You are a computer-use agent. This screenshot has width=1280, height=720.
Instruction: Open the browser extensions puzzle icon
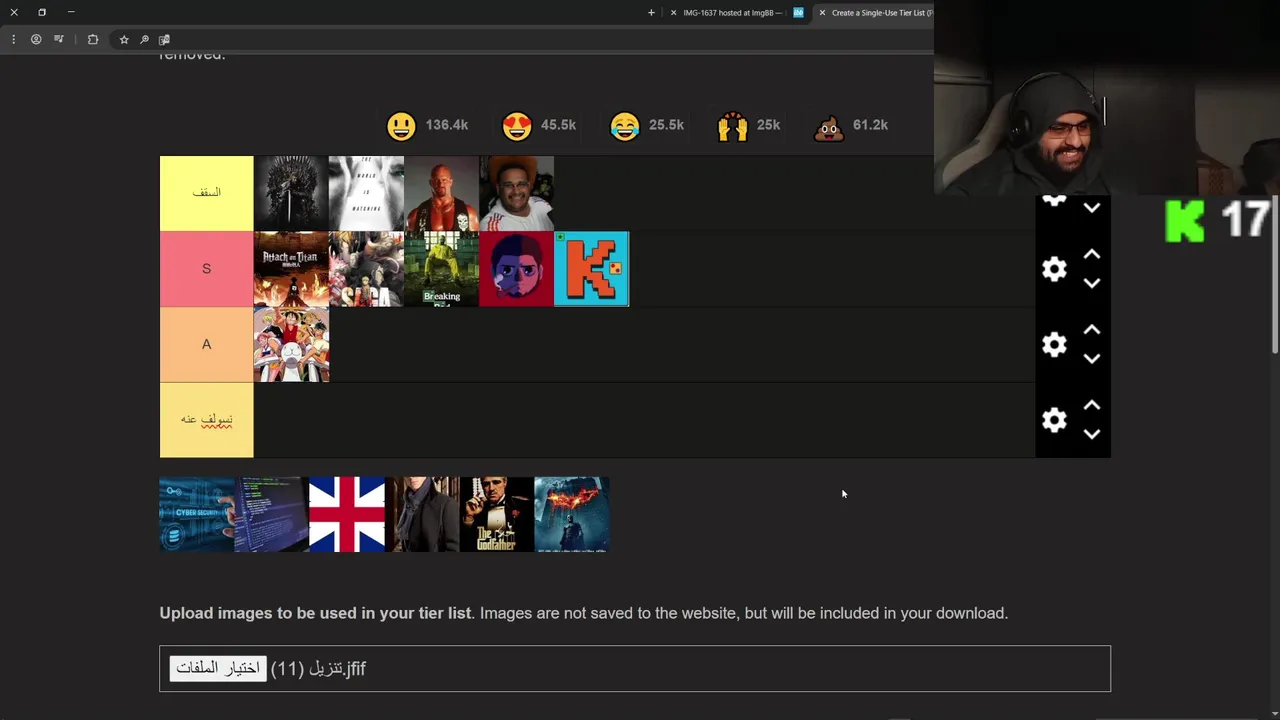93,39
